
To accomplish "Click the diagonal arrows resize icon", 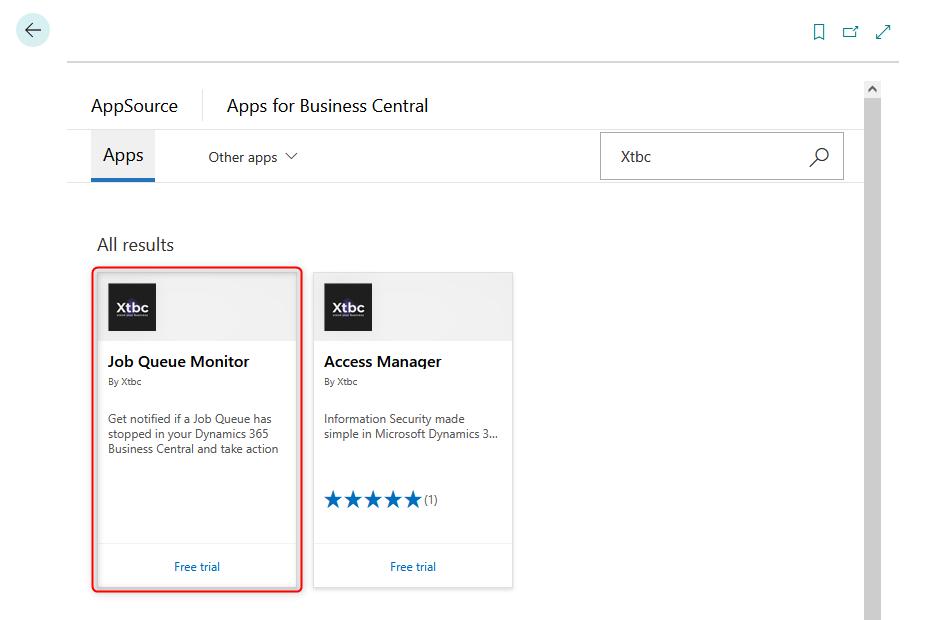I will point(882,31).
